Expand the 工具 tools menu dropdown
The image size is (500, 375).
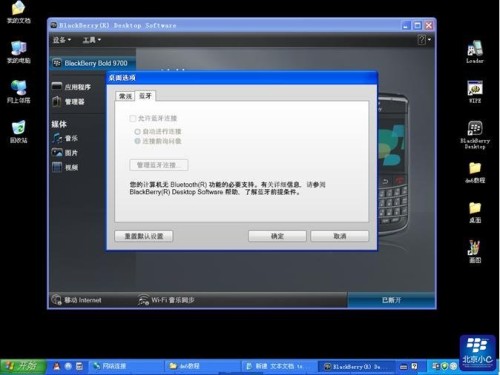pyautogui.click(x=92, y=40)
